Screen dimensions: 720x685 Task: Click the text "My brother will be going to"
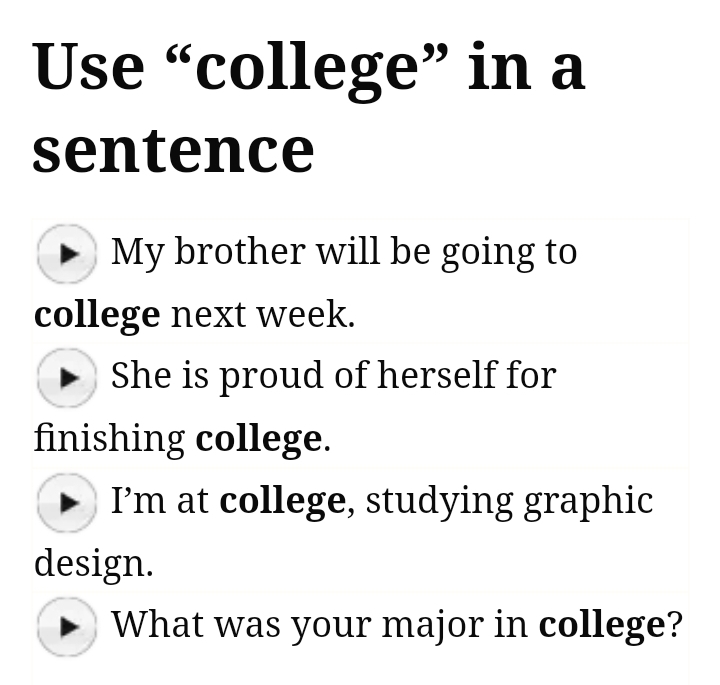[x=344, y=251]
